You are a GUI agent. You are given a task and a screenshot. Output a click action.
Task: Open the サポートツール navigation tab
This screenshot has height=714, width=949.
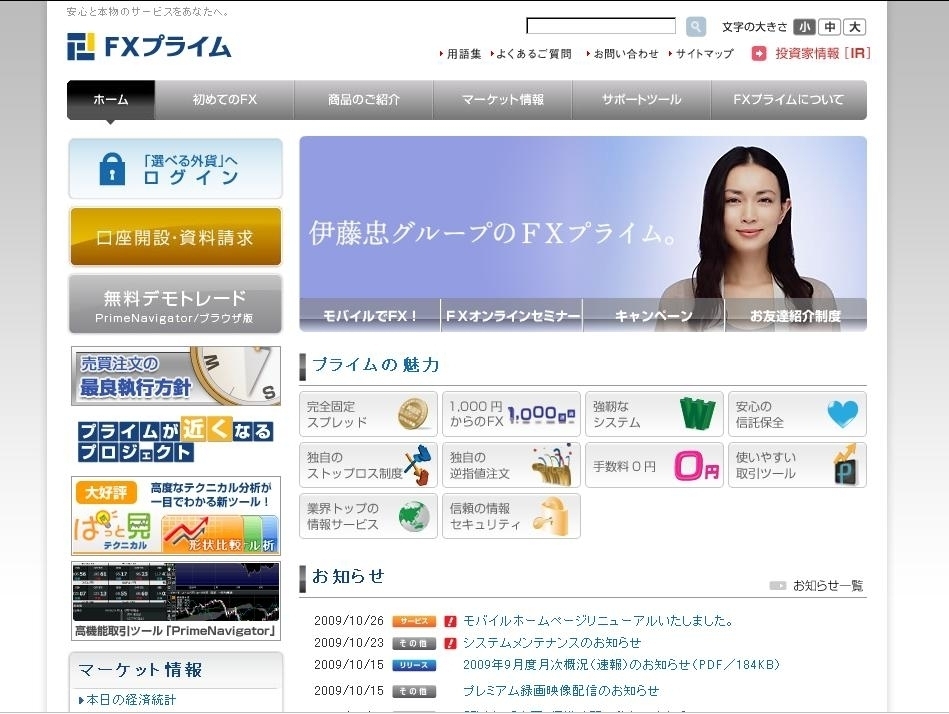(x=642, y=100)
